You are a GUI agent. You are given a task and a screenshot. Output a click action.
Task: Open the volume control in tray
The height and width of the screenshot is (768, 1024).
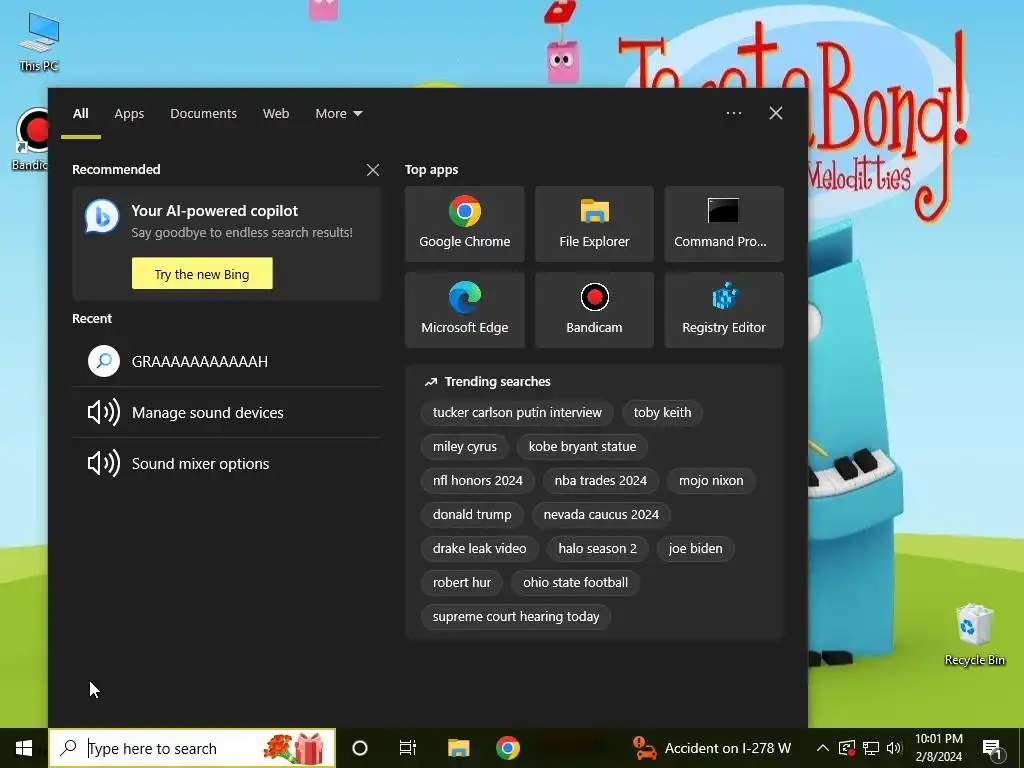(x=894, y=748)
